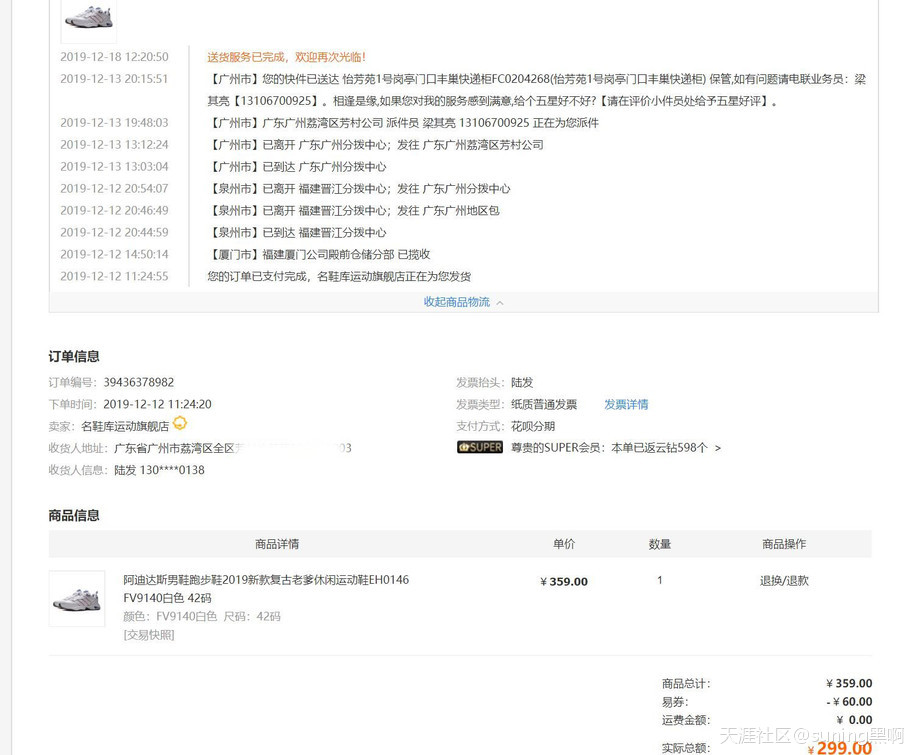The width and height of the screenshot is (912, 755).
Task: Click the SUPER member badge icon
Action: pos(480,447)
